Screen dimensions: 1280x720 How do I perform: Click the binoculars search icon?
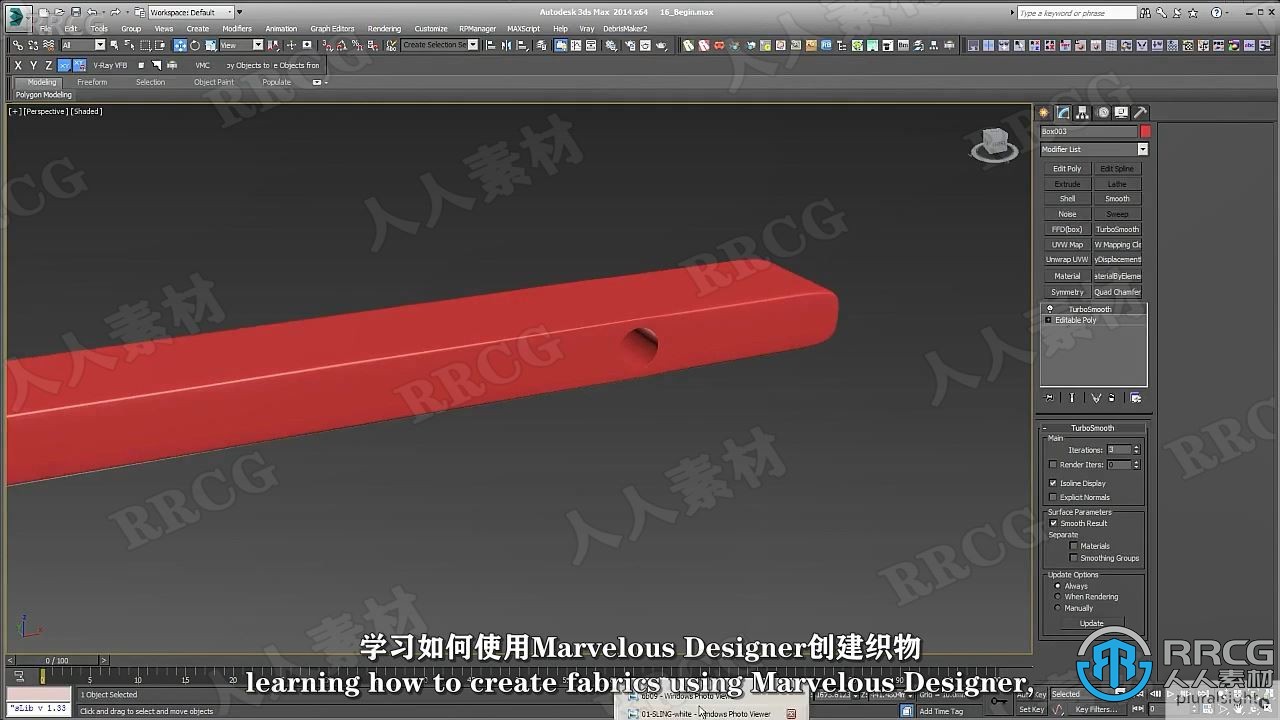tap(1145, 13)
